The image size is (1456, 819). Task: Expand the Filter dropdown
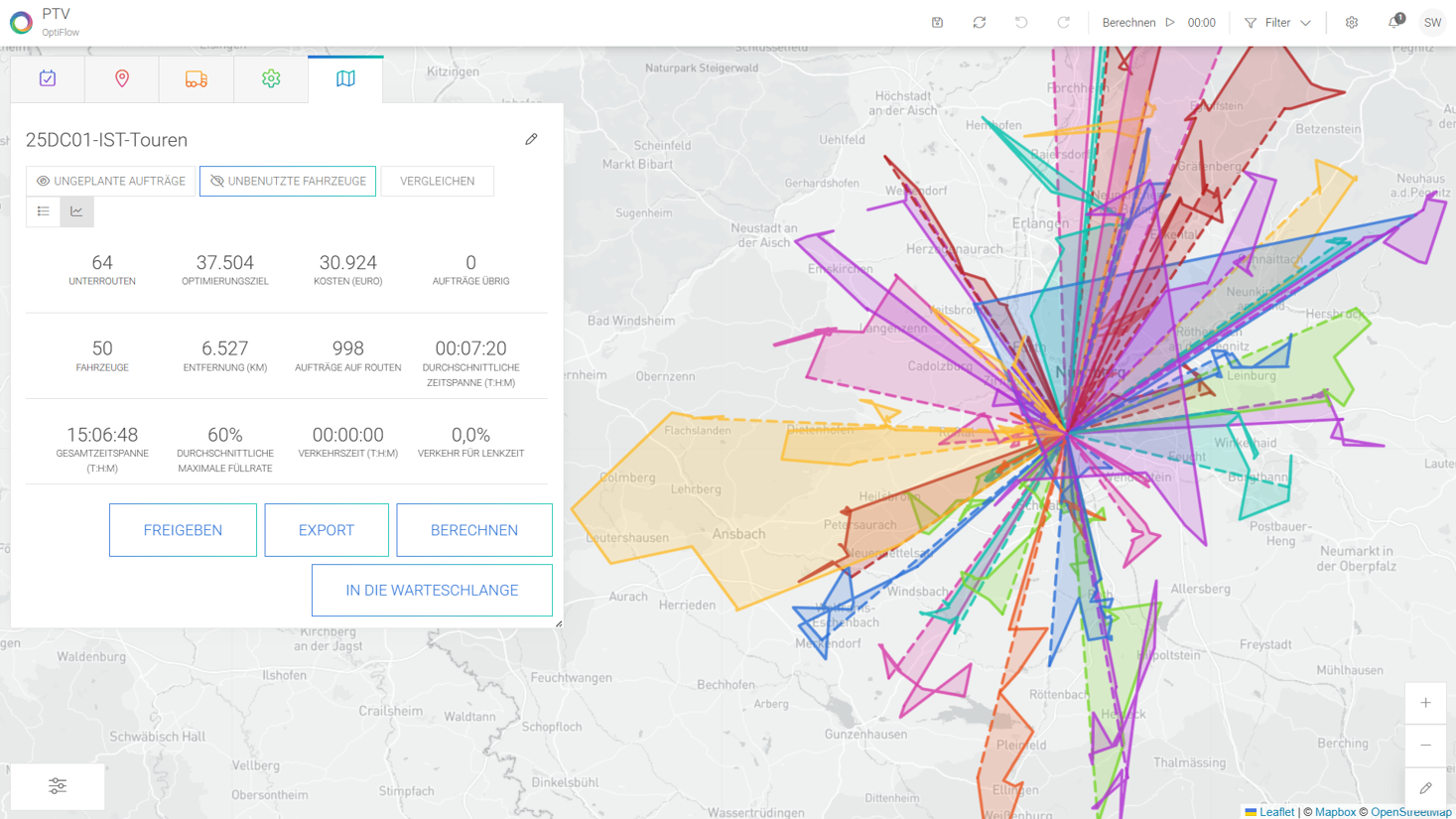pos(1278,23)
